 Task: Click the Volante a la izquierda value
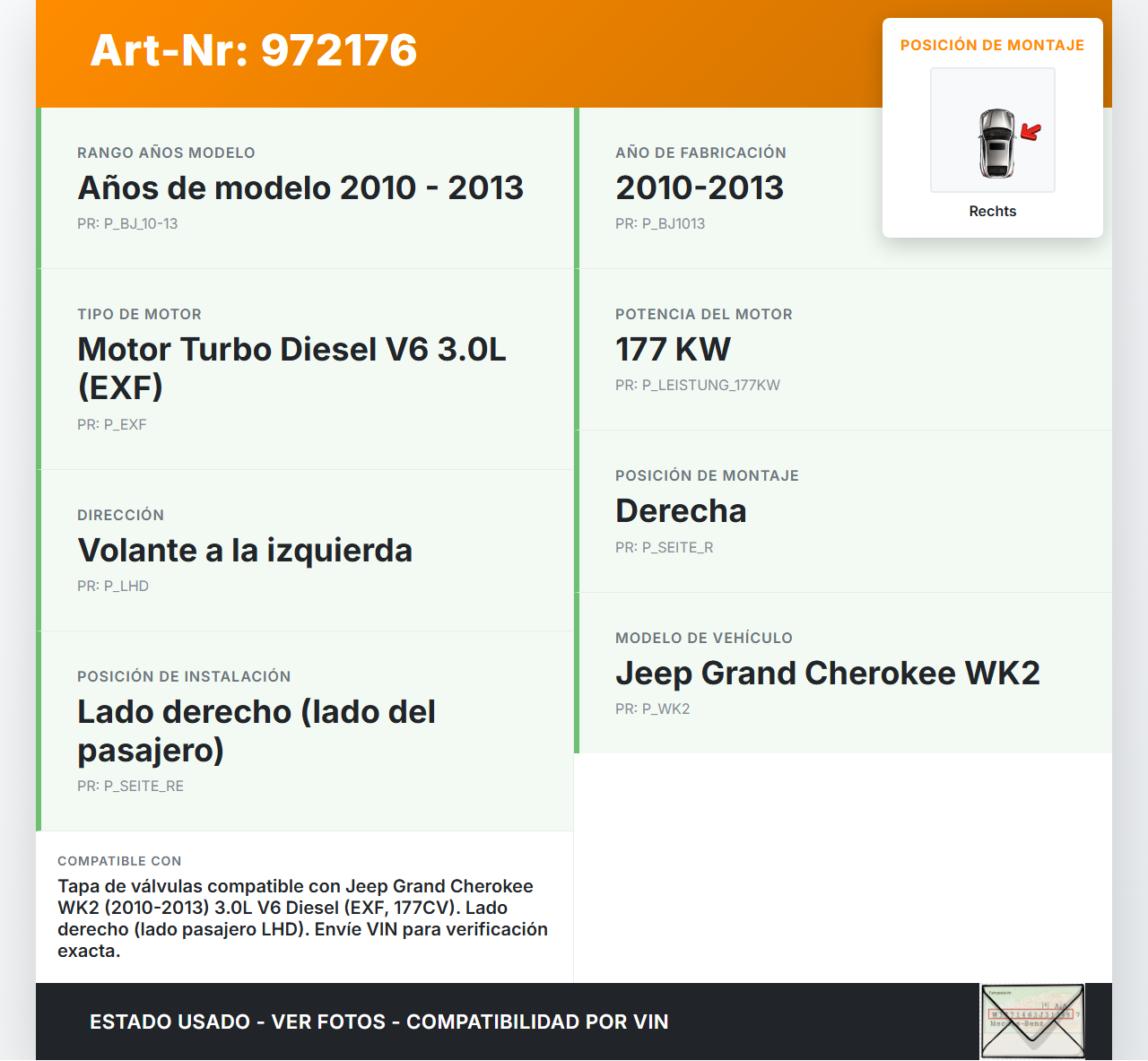[245, 551]
